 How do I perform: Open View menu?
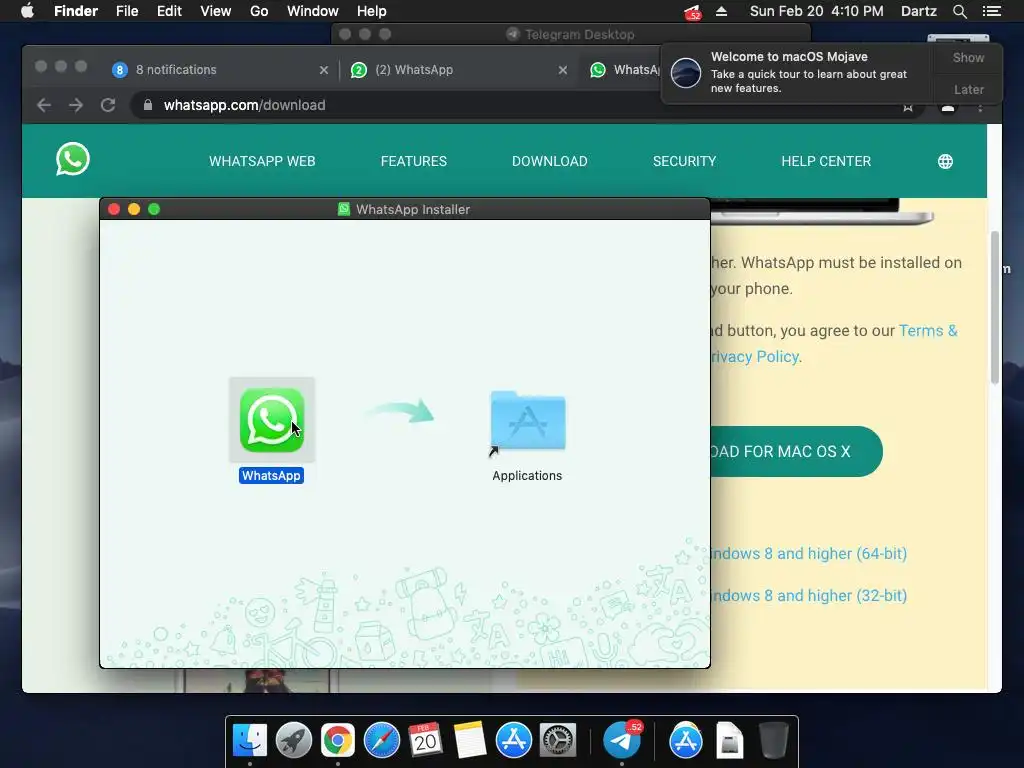pyautogui.click(x=216, y=11)
